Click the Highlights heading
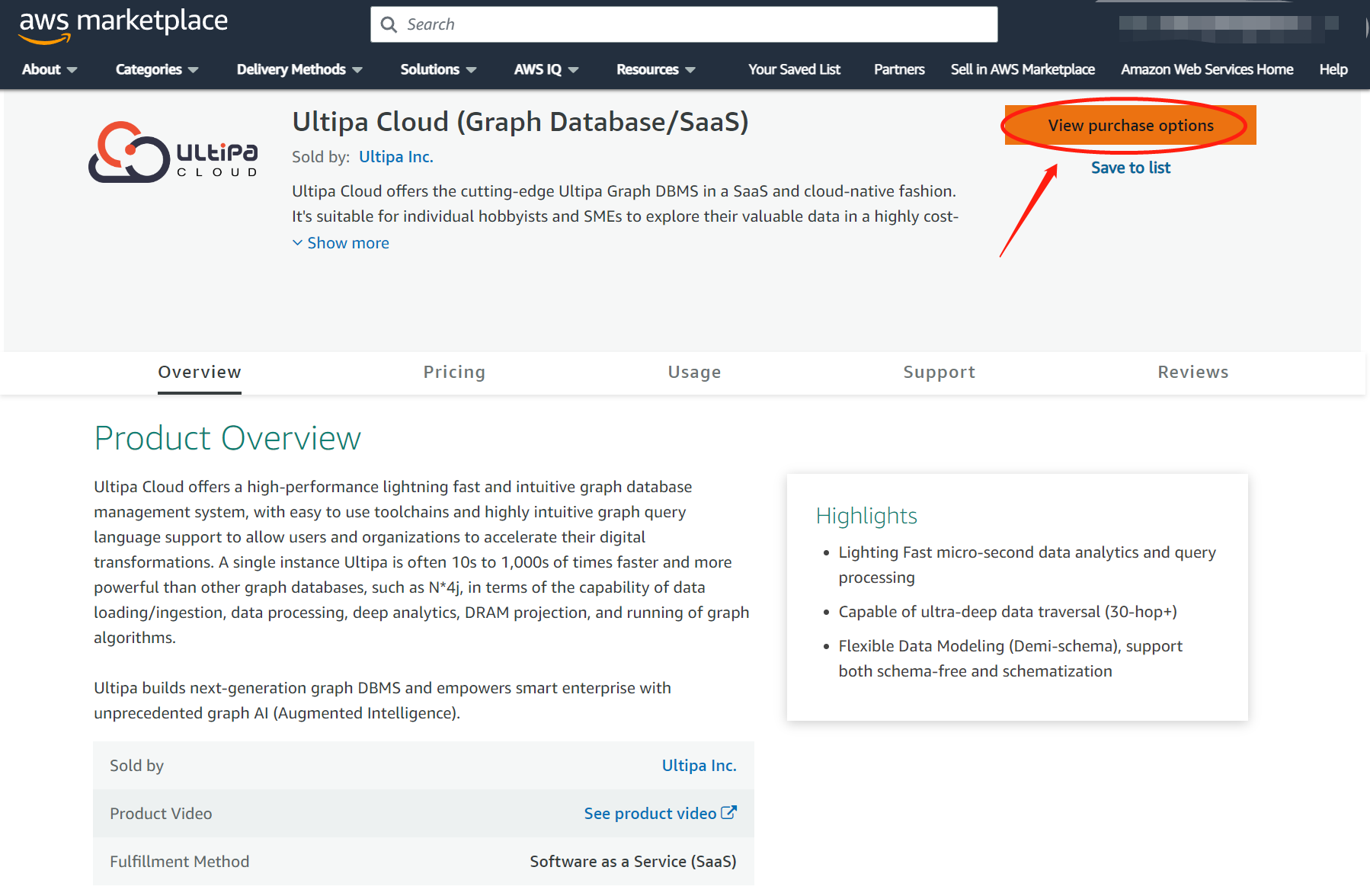 click(866, 516)
